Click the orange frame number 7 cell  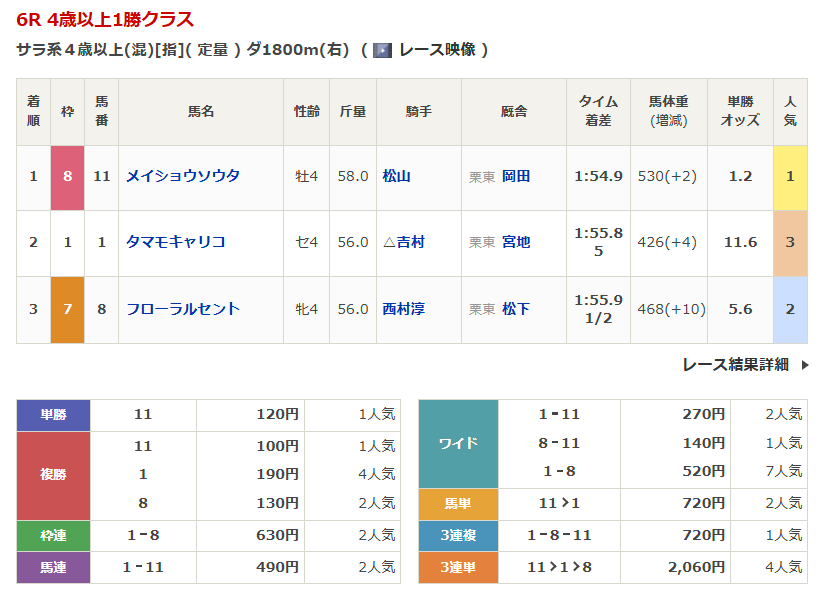[x=68, y=309]
